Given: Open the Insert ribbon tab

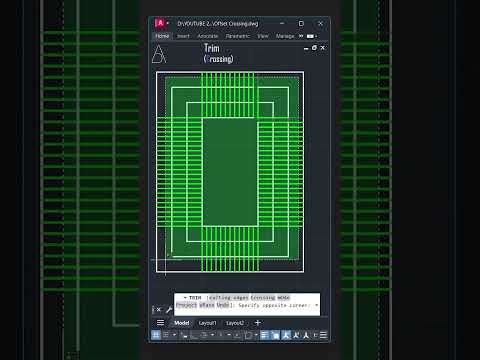Looking at the screenshot, I should tap(183, 36).
